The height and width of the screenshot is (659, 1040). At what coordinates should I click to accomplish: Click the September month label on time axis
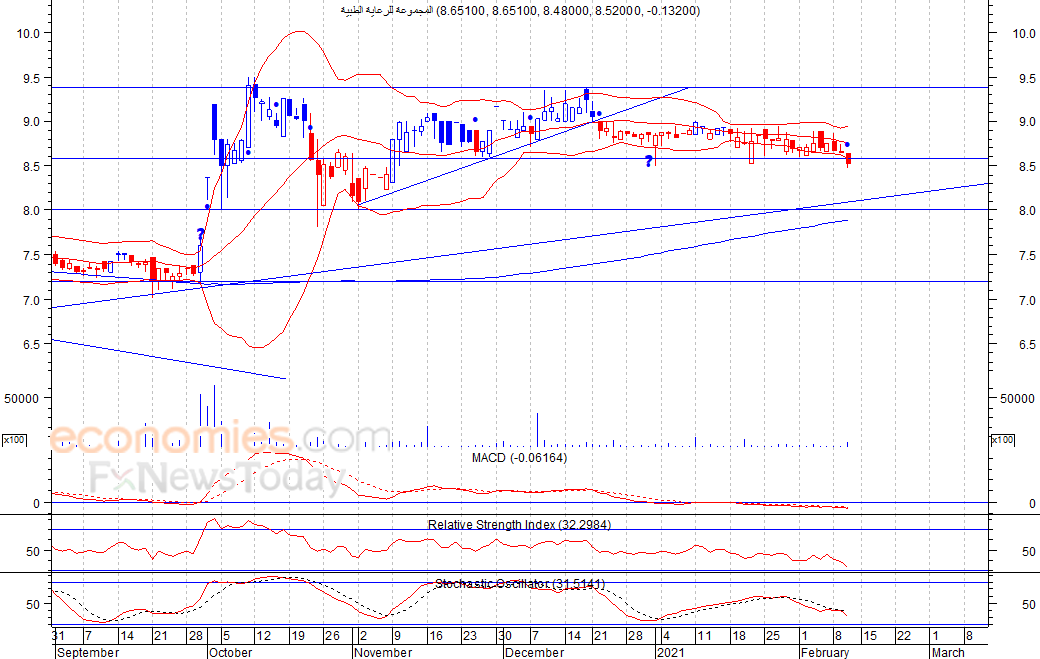[88, 652]
